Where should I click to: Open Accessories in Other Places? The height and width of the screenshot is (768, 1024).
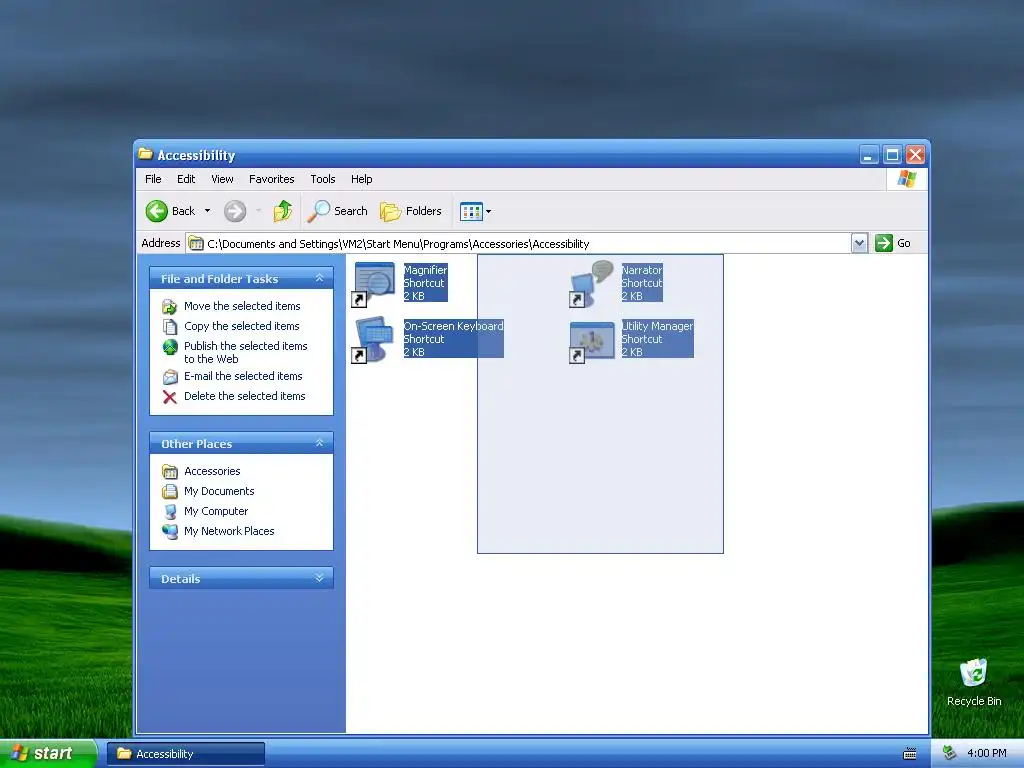(x=212, y=471)
